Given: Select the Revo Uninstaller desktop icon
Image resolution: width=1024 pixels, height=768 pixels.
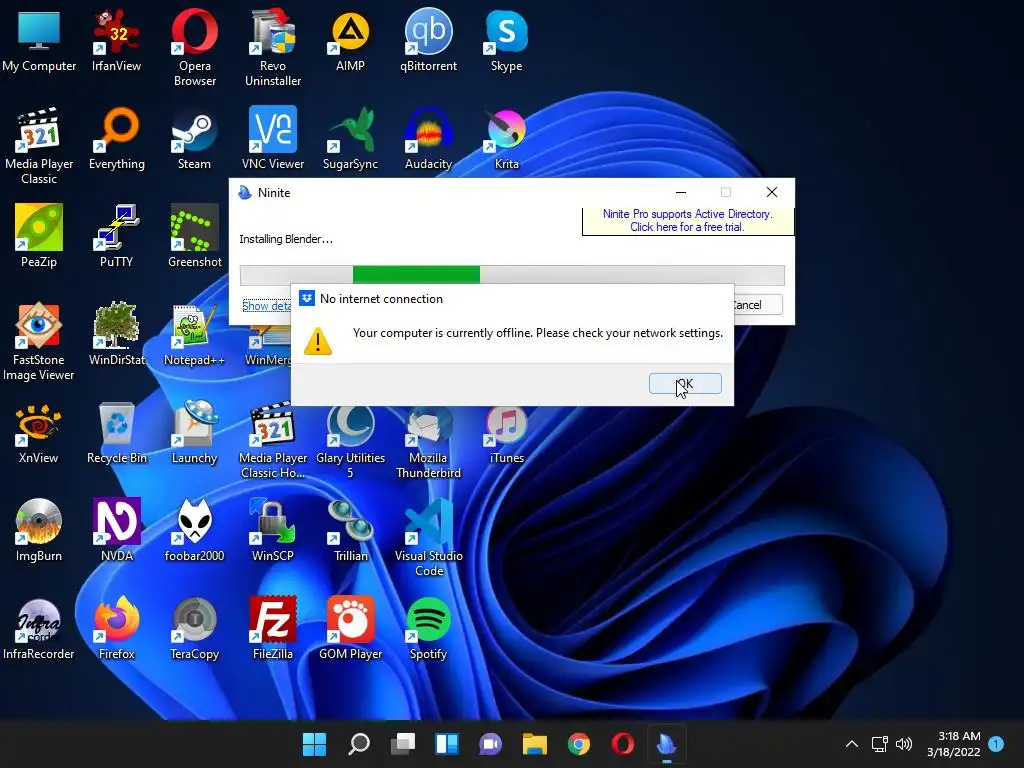Looking at the screenshot, I should [x=273, y=48].
